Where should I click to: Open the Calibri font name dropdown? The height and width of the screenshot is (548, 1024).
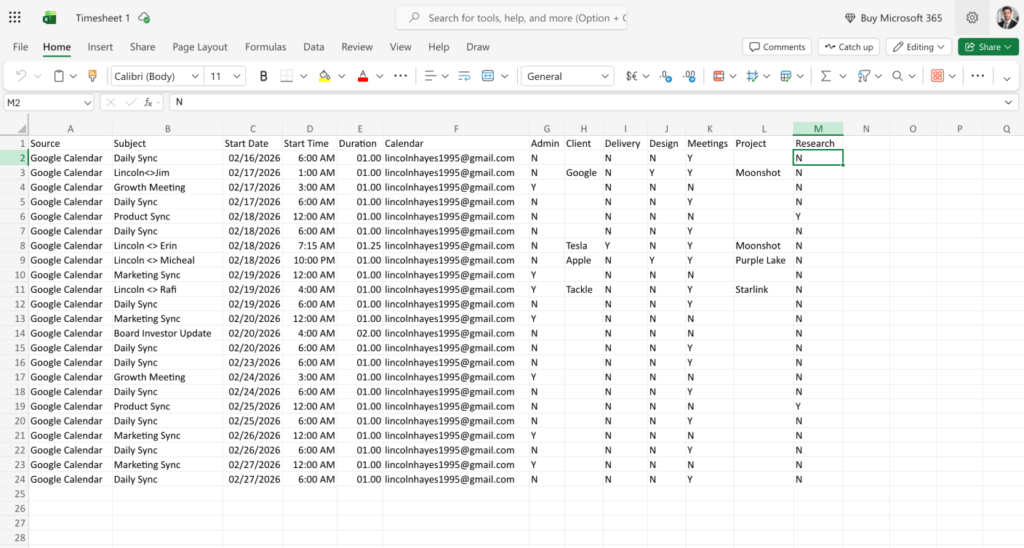pyautogui.click(x=194, y=76)
